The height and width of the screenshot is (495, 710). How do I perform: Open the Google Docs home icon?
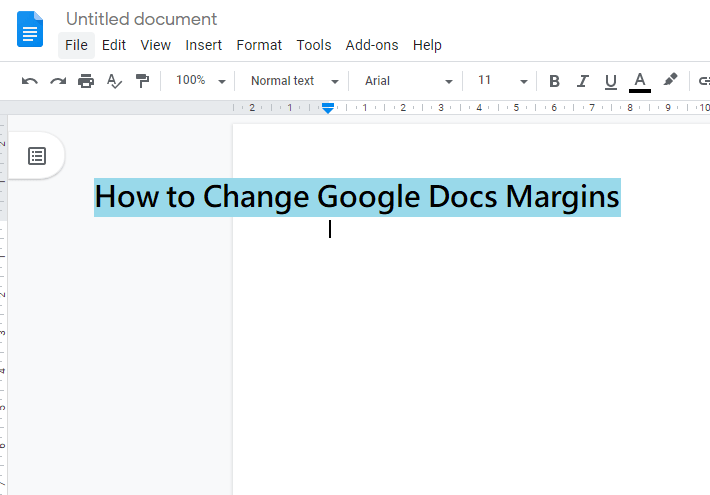30,30
